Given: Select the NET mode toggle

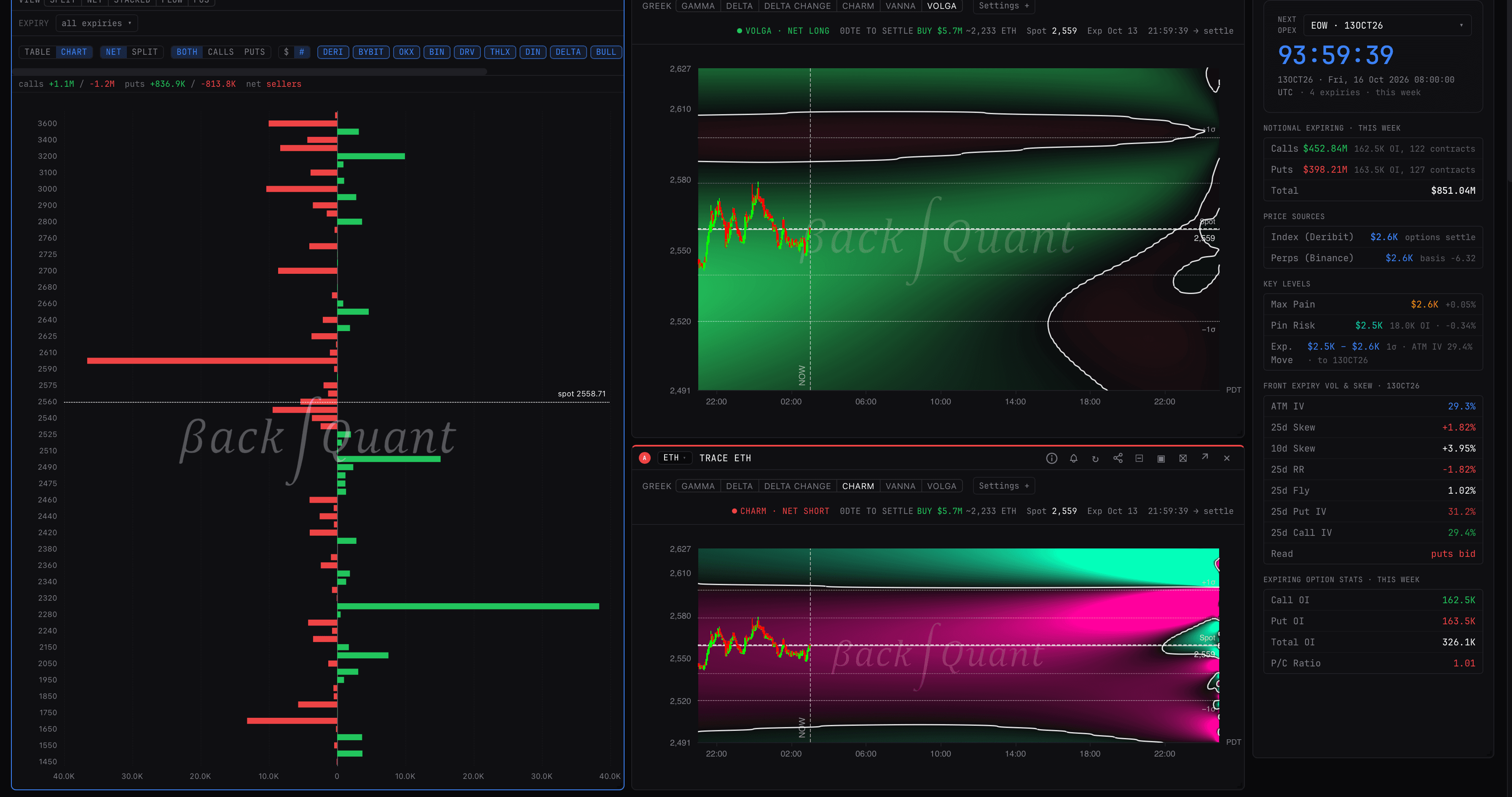Looking at the screenshot, I should [113, 52].
